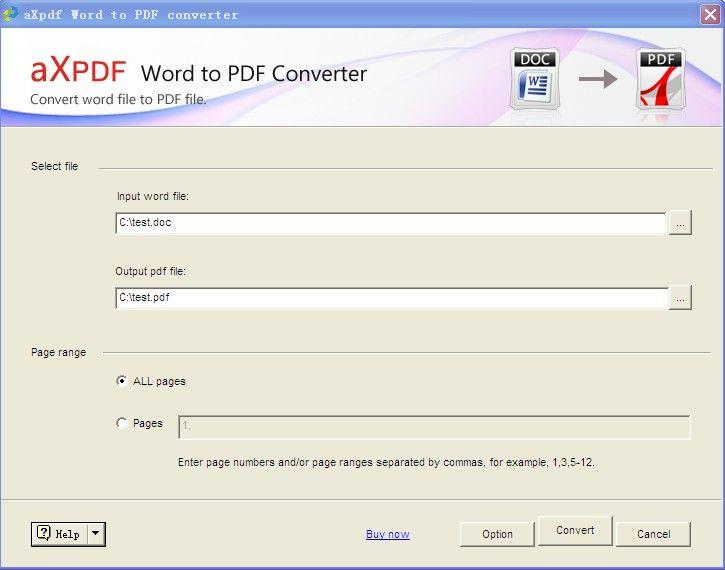
Task: Choose the Pages radio option
Action: point(122,423)
